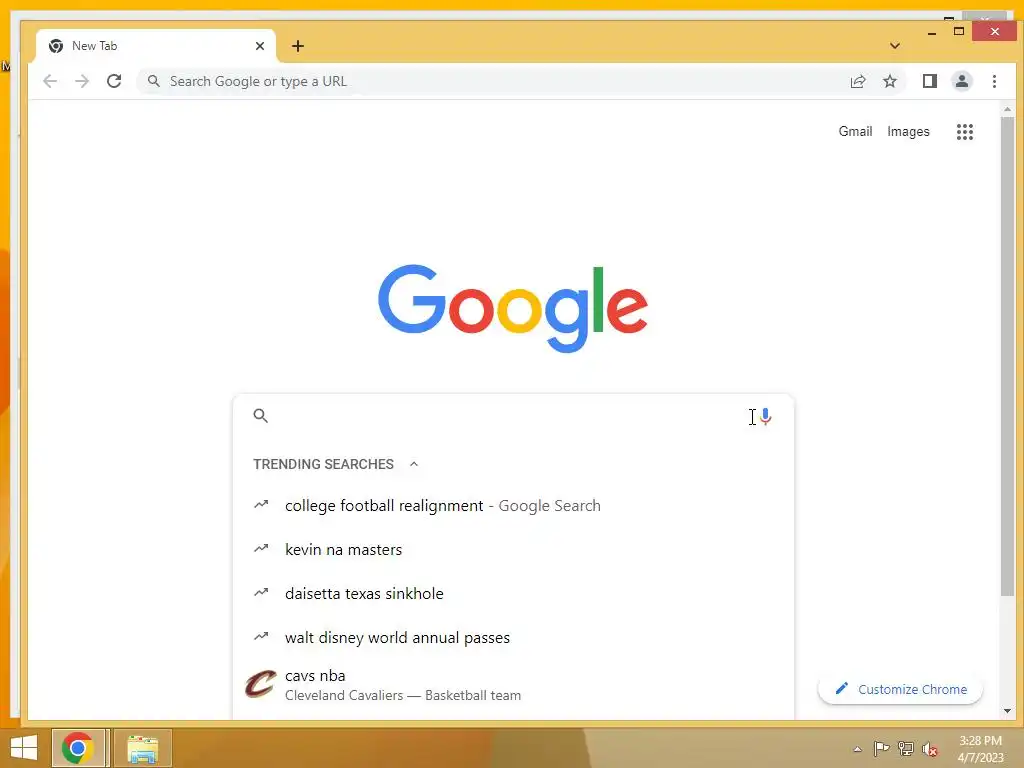The width and height of the screenshot is (1024, 768).
Task: Choose 'cavs nba' suggestion
Action: pos(513,685)
